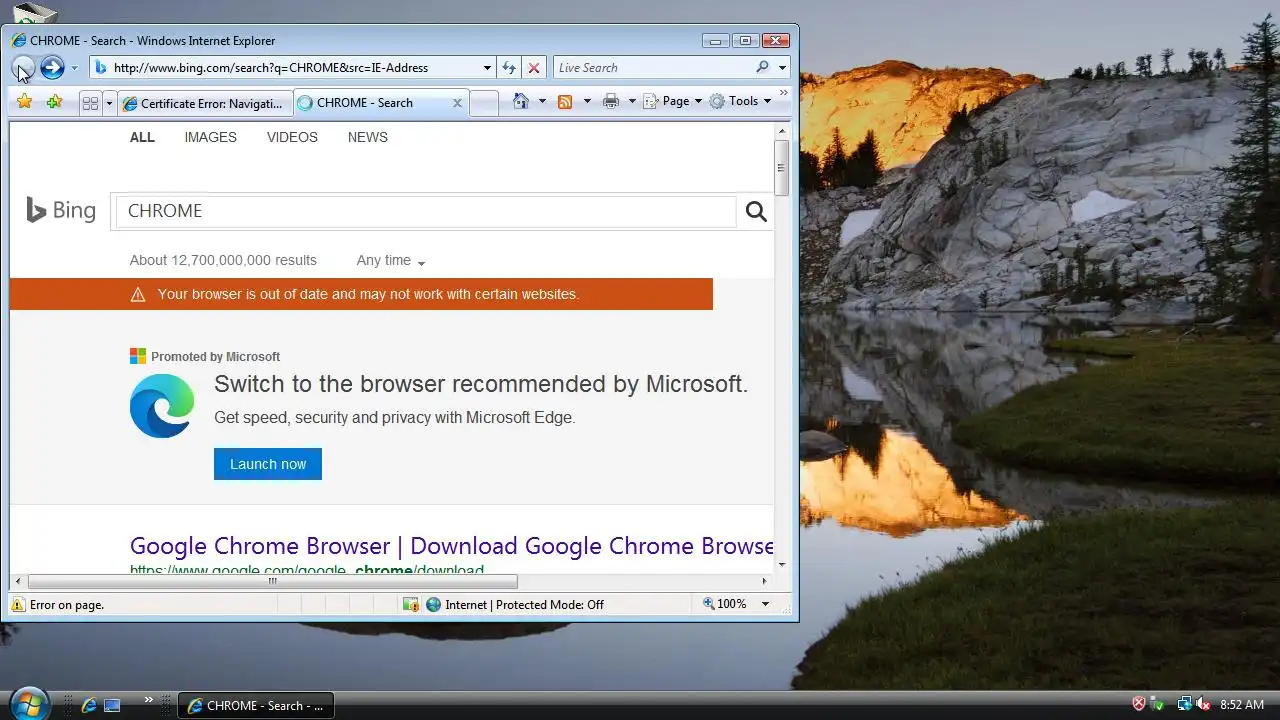Viewport: 1280px width, 720px height.
Task: Go to the Home page icon
Action: coord(521,101)
